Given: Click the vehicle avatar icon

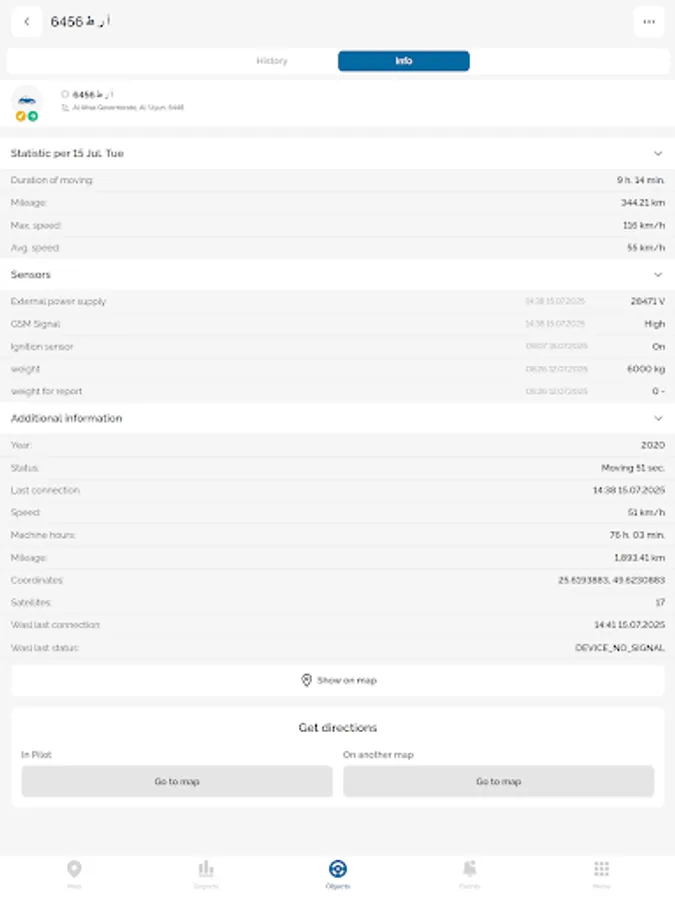Looking at the screenshot, I should pyautogui.click(x=26, y=98).
